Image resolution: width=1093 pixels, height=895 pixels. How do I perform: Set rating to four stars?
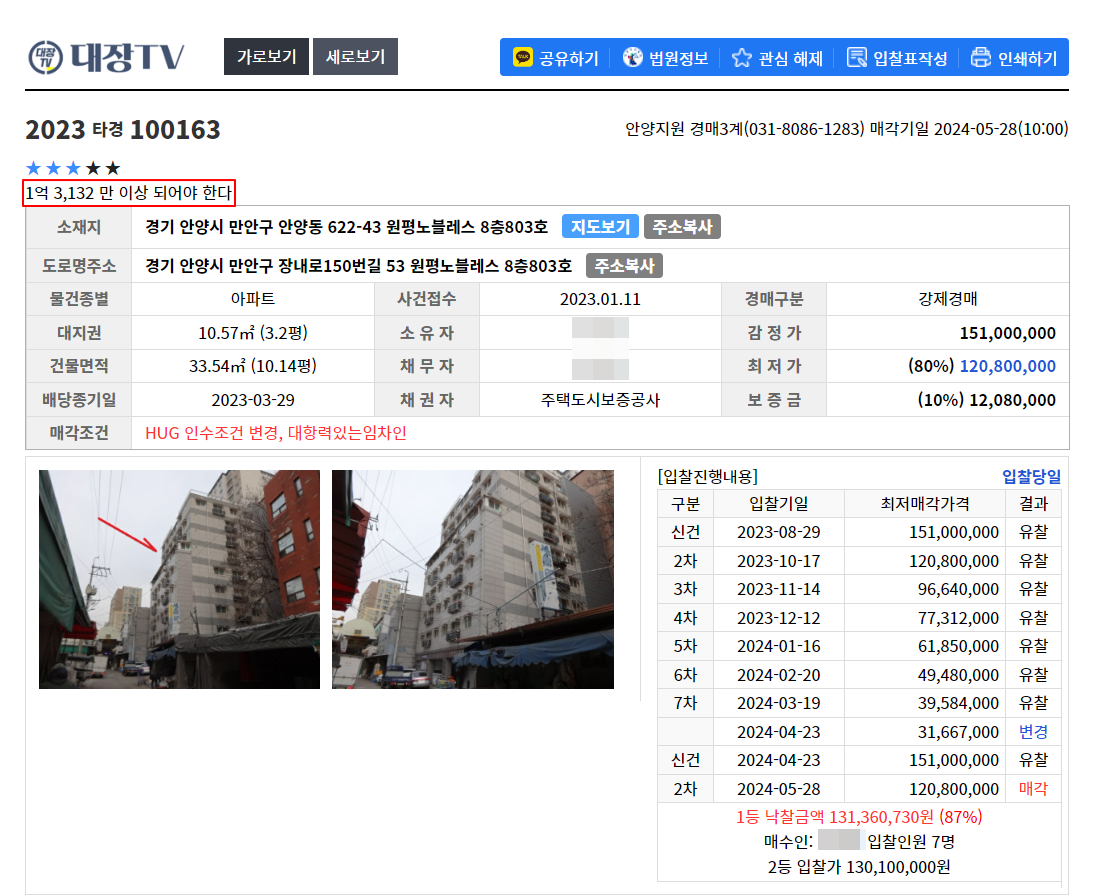click(x=93, y=168)
